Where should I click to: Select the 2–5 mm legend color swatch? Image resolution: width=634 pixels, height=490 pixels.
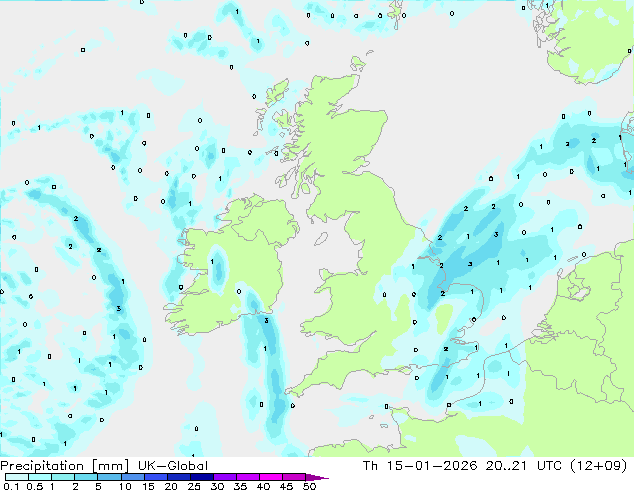point(86,477)
